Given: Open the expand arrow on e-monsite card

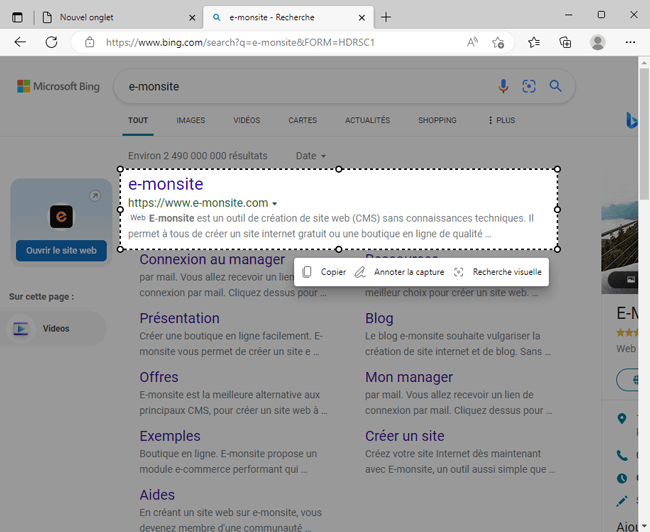Looking at the screenshot, I should [x=95, y=196].
